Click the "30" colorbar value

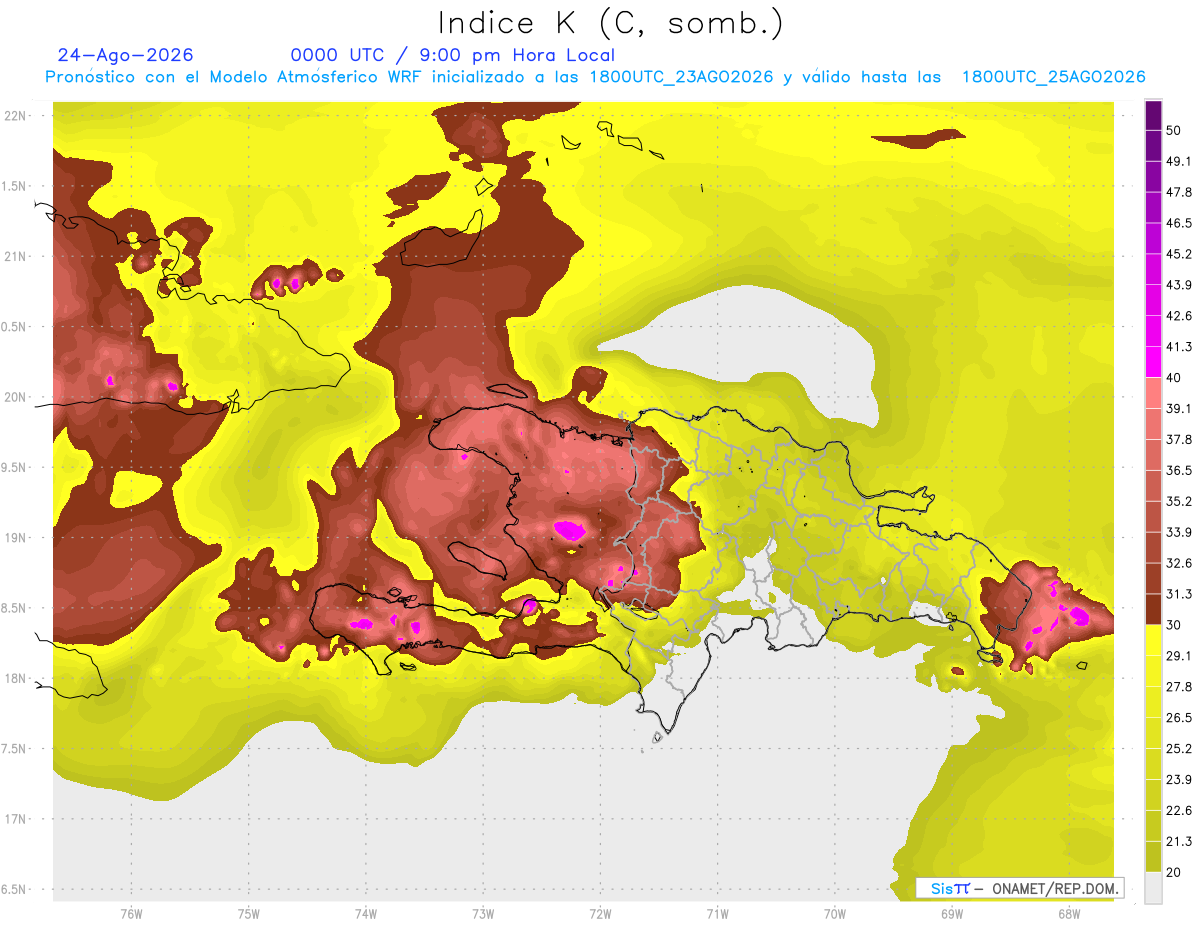(x=1174, y=625)
